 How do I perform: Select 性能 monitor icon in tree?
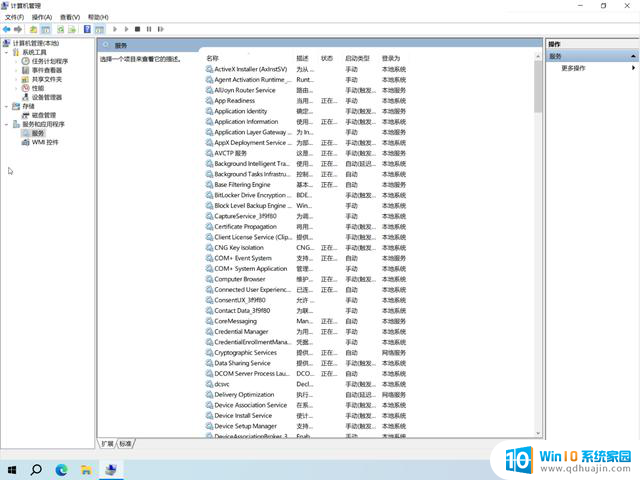25,88
